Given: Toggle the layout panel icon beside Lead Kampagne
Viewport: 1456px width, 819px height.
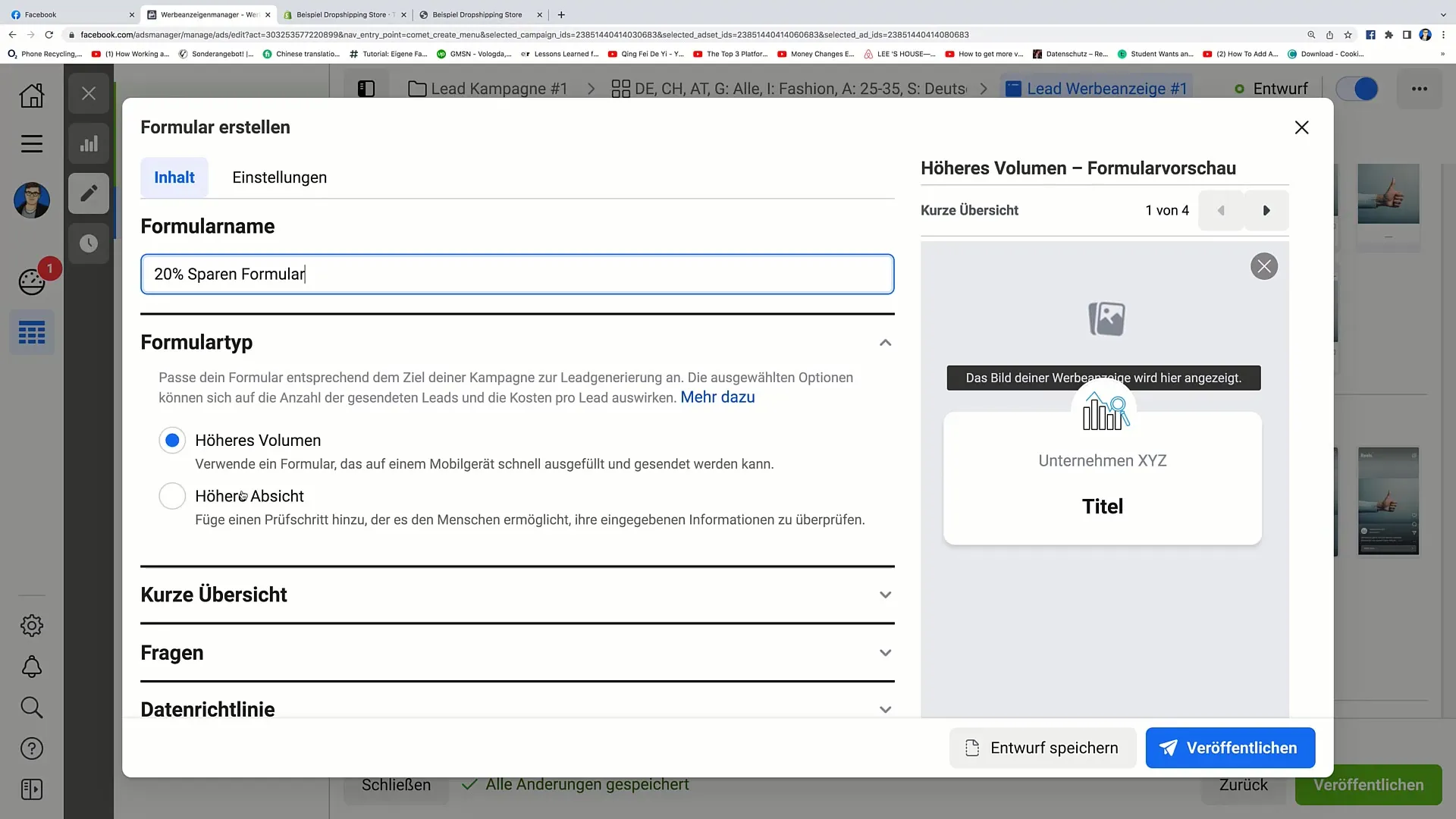Looking at the screenshot, I should (x=366, y=89).
